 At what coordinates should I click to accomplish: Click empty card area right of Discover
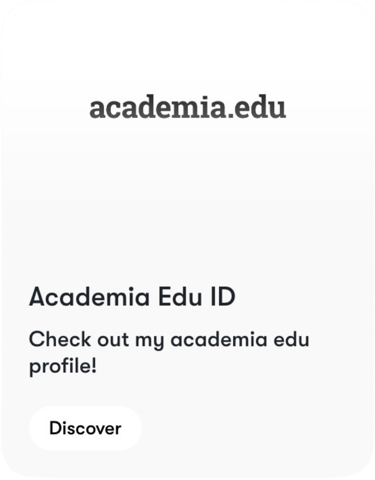[x=257, y=428]
